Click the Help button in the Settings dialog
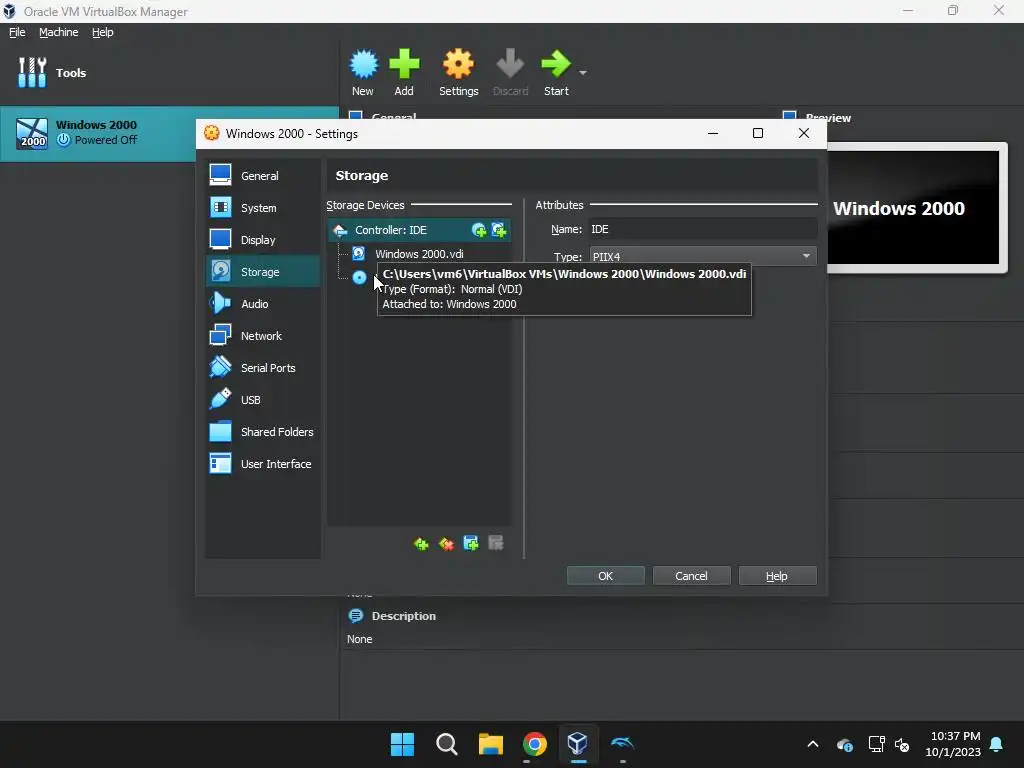1024x768 pixels. [776, 576]
